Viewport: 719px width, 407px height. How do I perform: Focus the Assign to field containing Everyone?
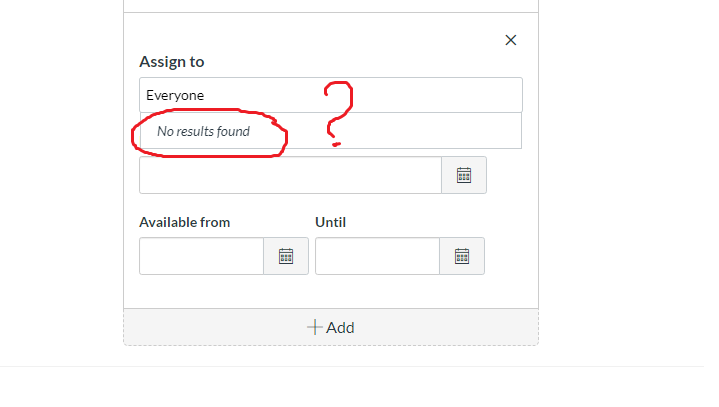(x=330, y=95)
